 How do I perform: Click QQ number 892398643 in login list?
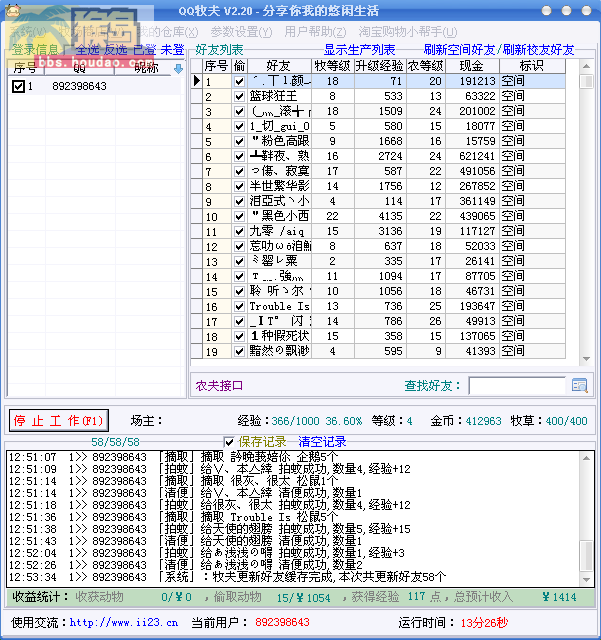(79, 86)
